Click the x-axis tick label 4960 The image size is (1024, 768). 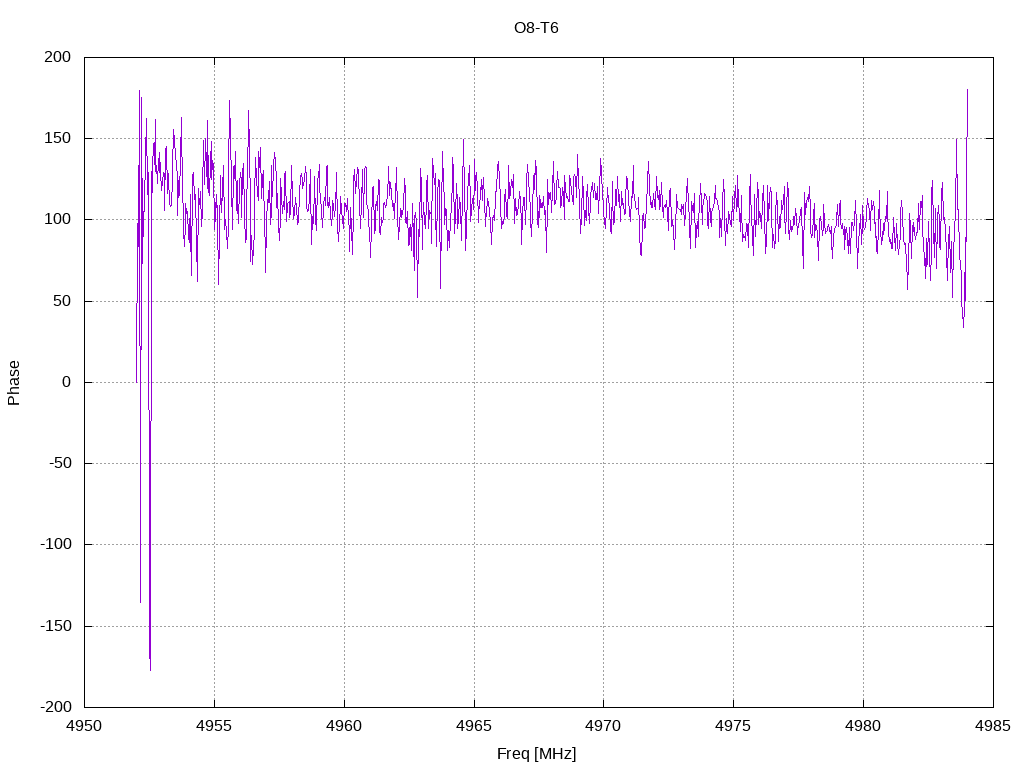tap(344, 726)
